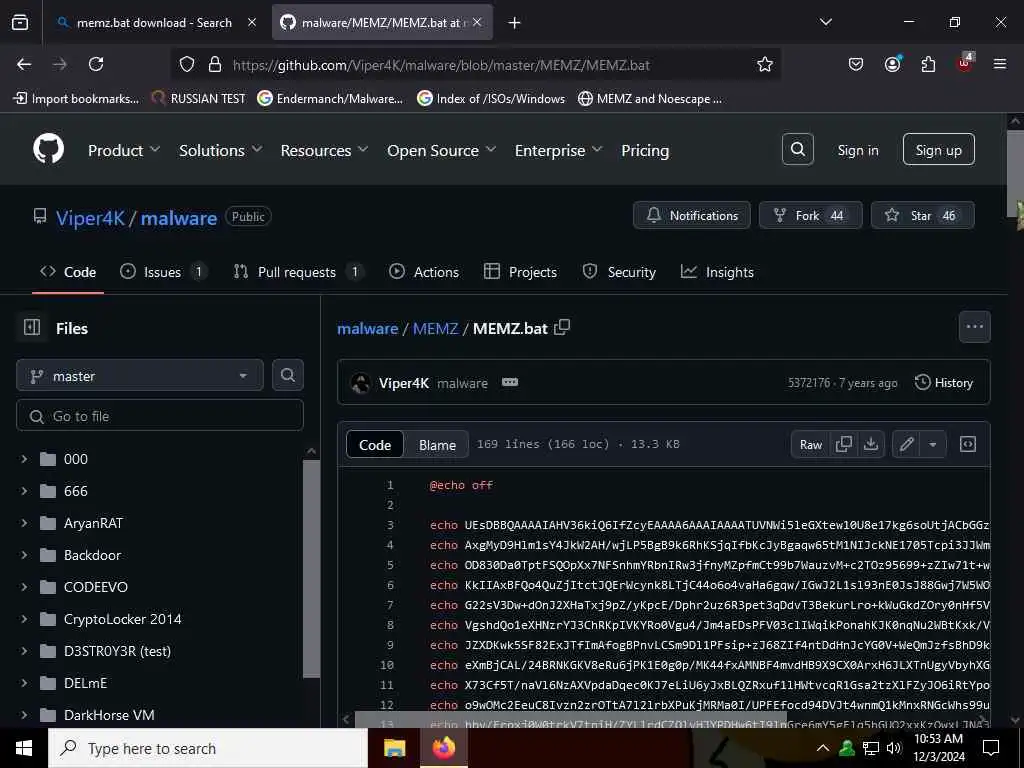Viewport: 1024px width, 768px height.
Task: Expand commit message ellipsis button
Action: [x=510, y=382]
